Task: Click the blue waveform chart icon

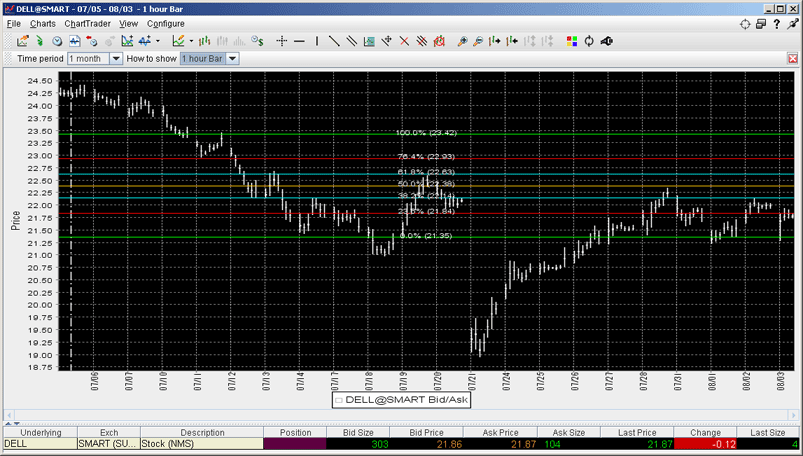Action: coord(75,41)
